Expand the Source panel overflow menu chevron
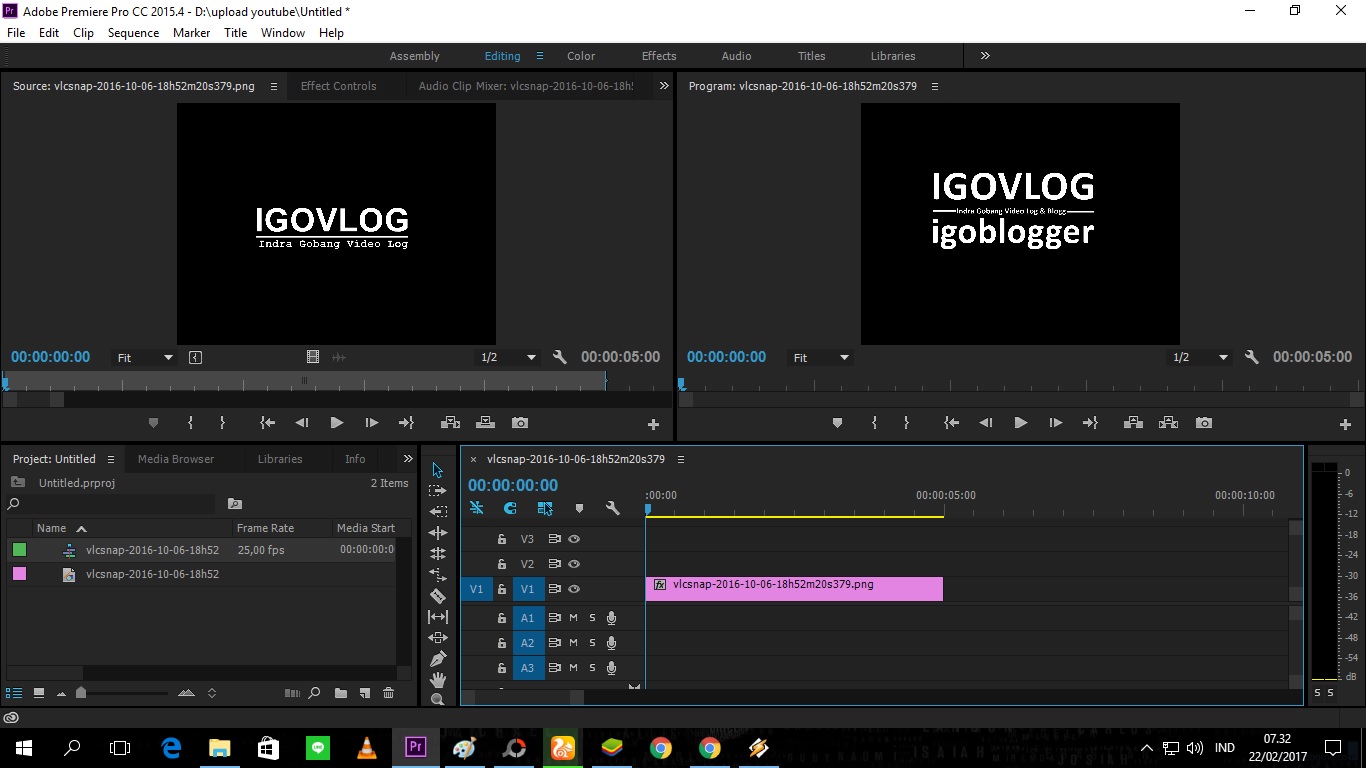The image size is (1366, 768). click(663, 86)
